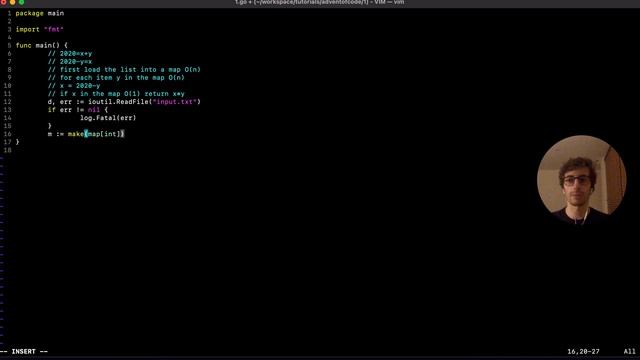Click the 'if err != nil {' line

[x=78, y=110]
